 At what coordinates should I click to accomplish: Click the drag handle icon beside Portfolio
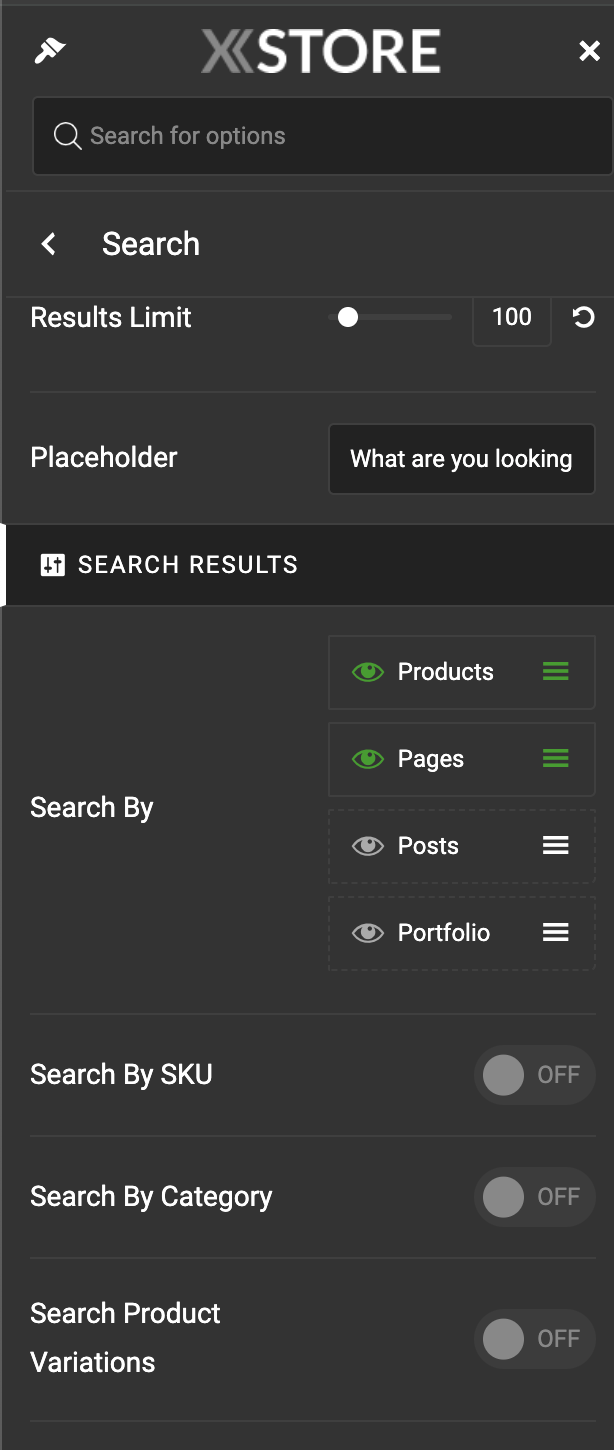click(x=556, y=933)
